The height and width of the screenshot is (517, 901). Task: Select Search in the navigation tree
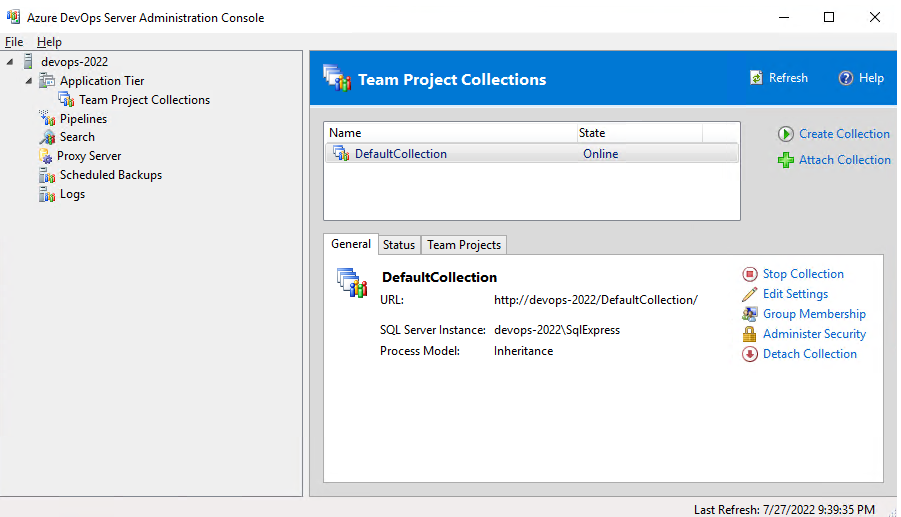77,137
